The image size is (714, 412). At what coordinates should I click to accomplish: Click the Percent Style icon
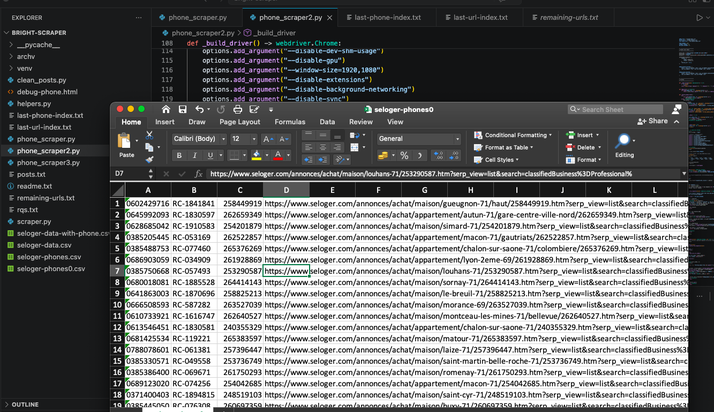pyautogui.click(x=404, y=156)
